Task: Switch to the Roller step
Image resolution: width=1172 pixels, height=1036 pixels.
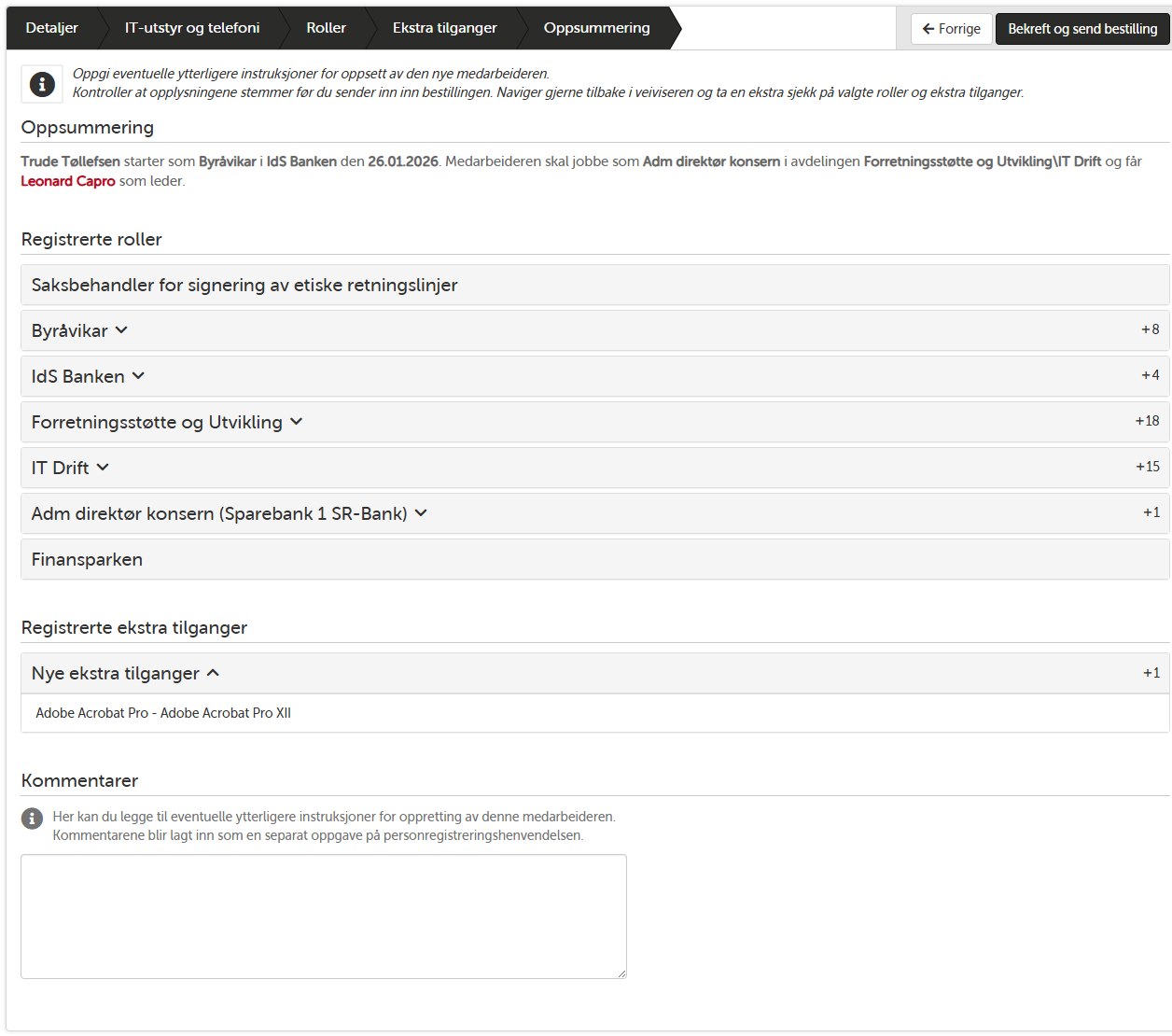Action: click(326, 28)
